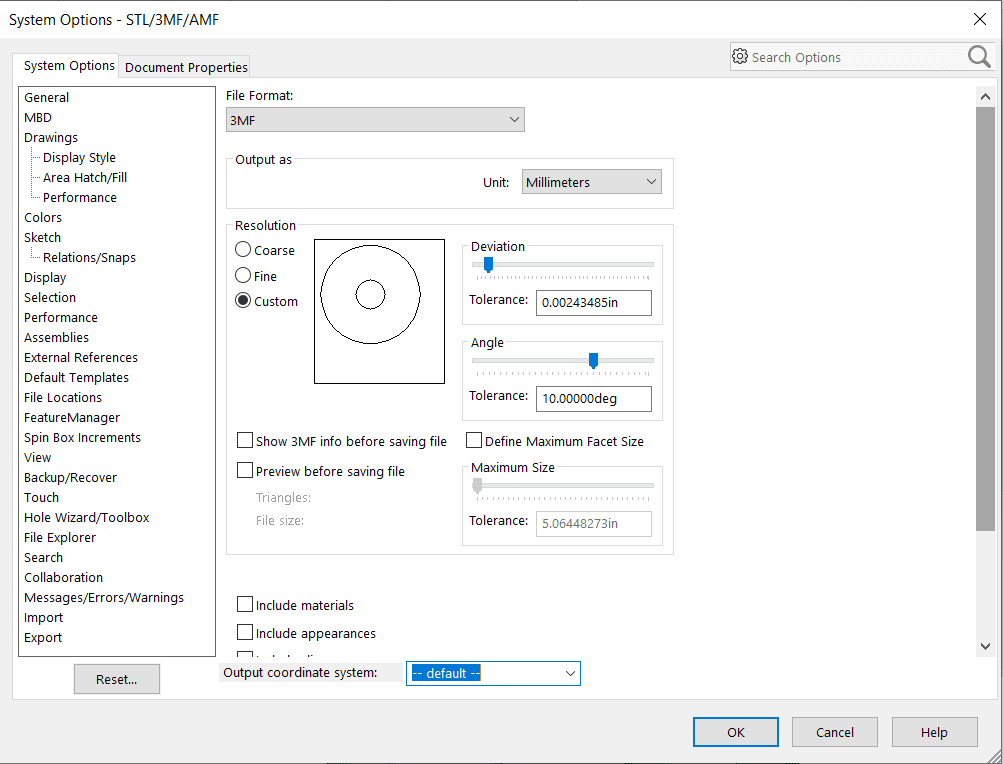Select Sketch in the options list
The height and width of the screenshot is (764, 1003).
(42, 237)
